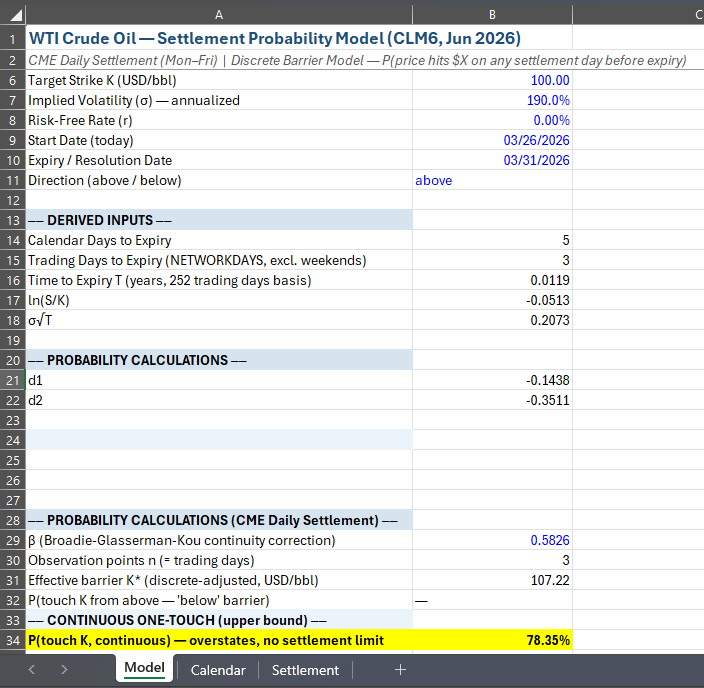This screenshot has height=688, width=704.
Task: Click 'P(touch K, continuous)' yellow label
Action: pos(219,640)
